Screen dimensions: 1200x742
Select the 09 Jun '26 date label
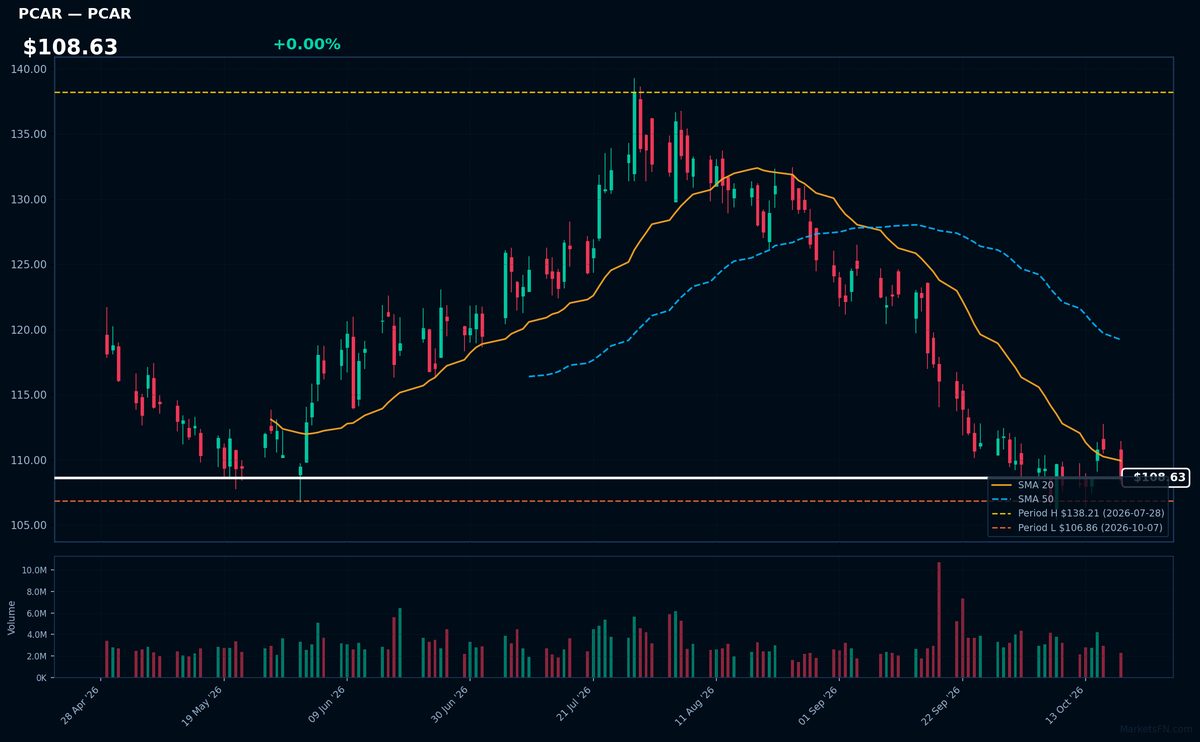tap(327, 705)
